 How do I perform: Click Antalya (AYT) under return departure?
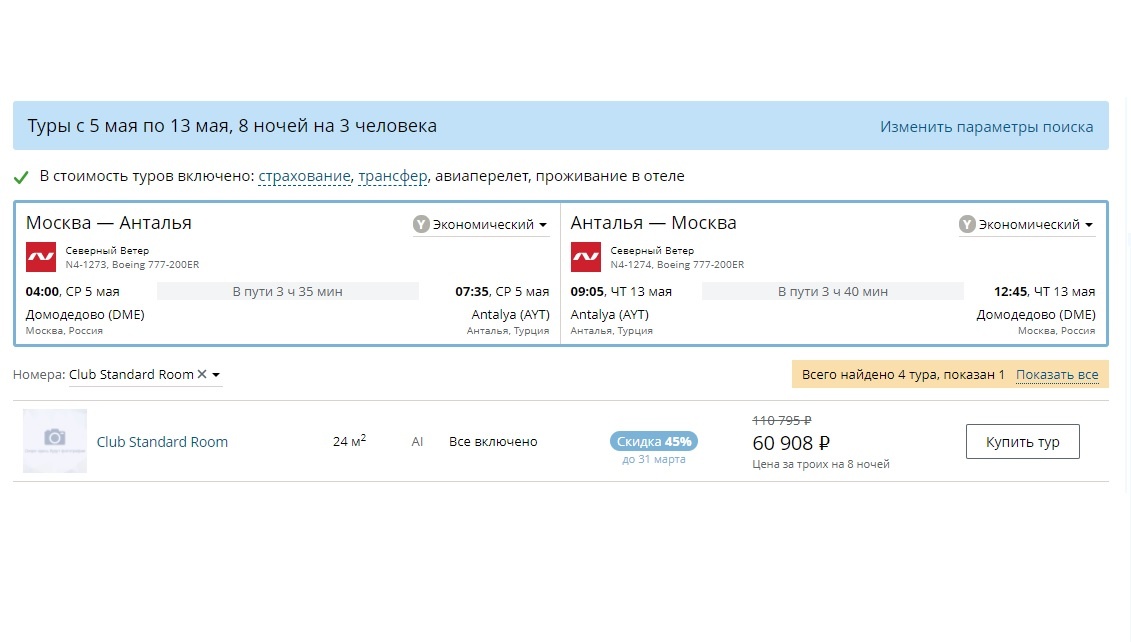(x=609, y=315)
